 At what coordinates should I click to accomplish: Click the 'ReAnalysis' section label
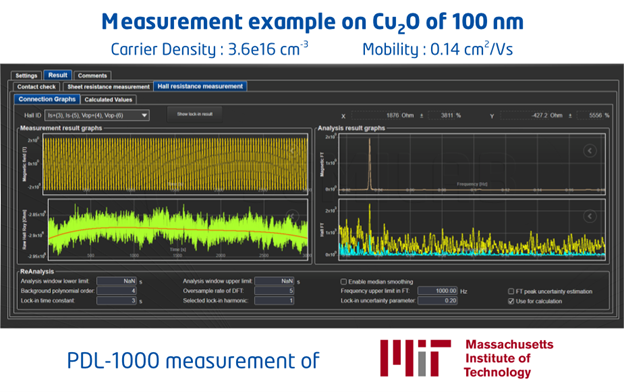tap(37, 271)
